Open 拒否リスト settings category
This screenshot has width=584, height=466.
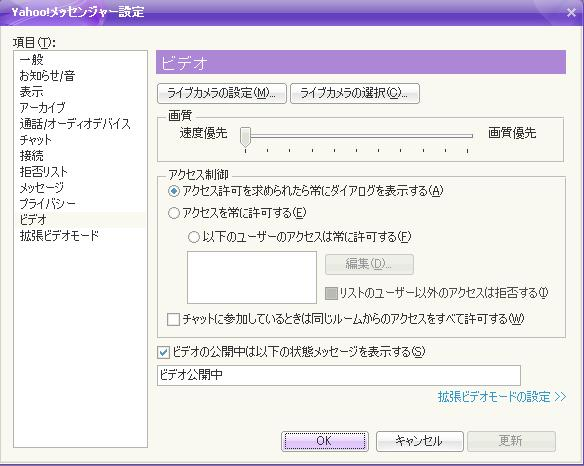(x=44, y=172)
